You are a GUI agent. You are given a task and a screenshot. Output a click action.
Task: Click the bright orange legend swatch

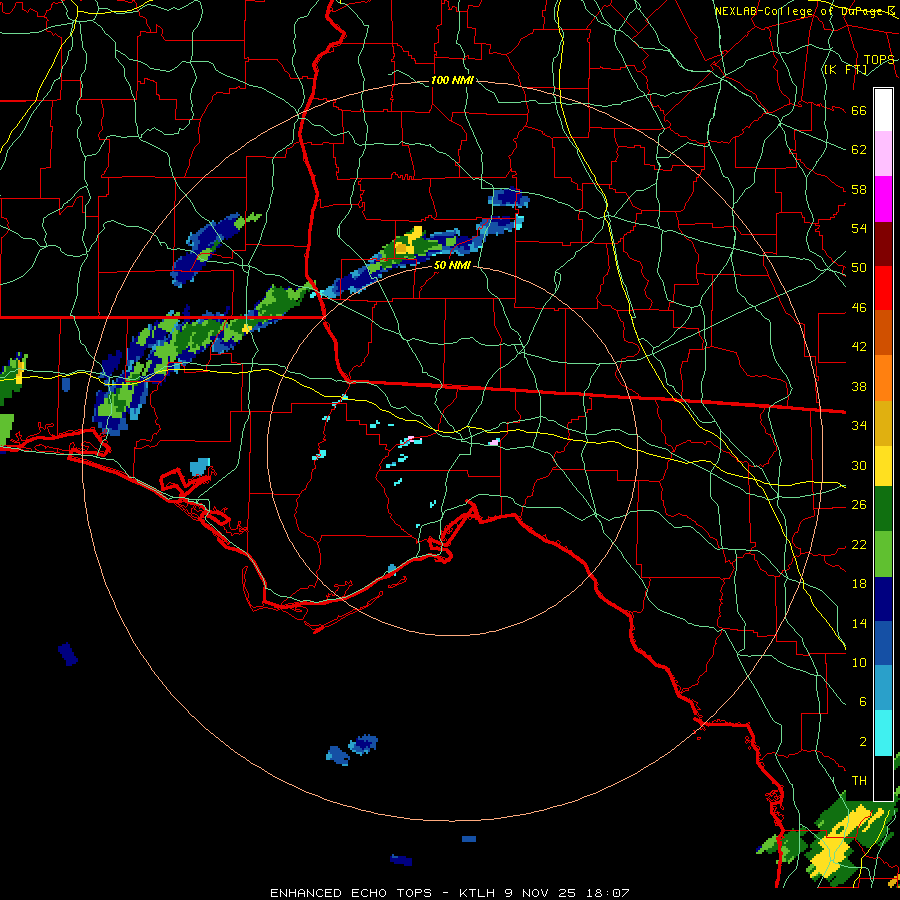point(883,377)
